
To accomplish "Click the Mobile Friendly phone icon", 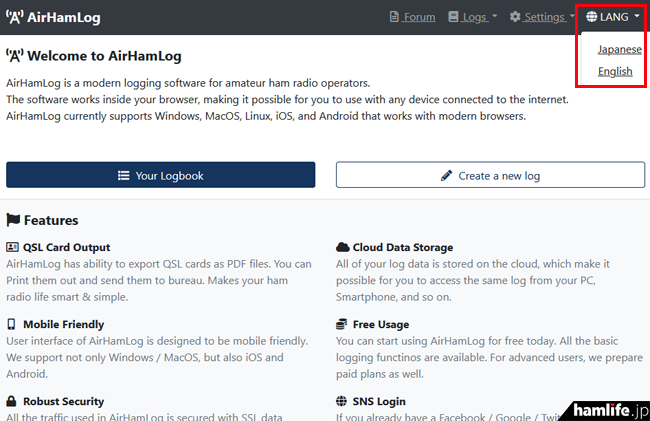I will 11,325.
